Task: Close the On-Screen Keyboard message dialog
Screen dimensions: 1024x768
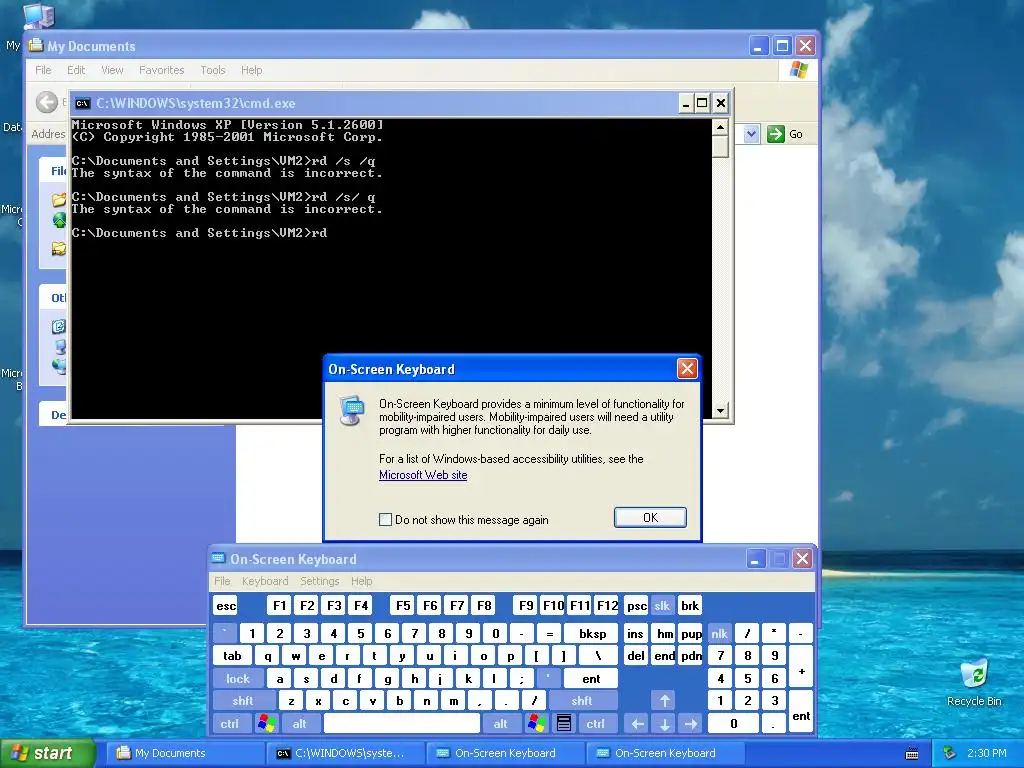Action: coord(687,369)
